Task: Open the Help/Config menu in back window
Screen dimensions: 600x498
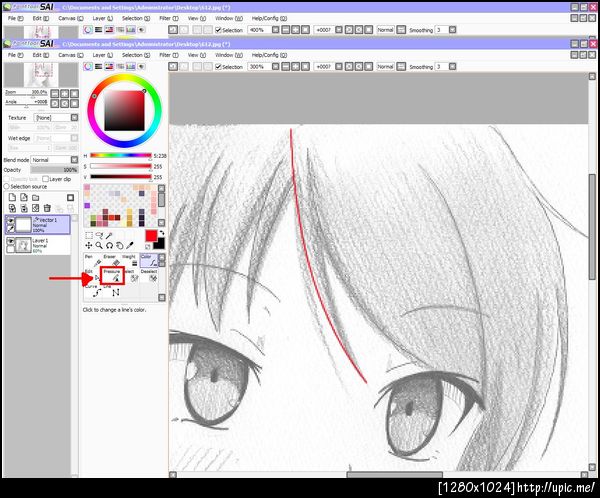Action: pyautogui.click(x=269, y=18)
